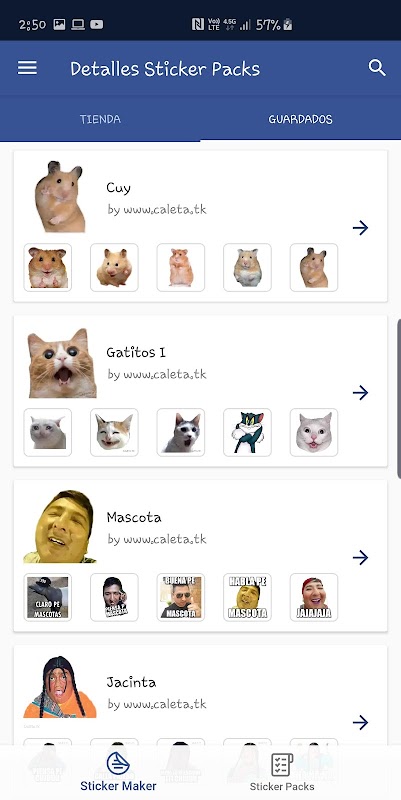Open Mascota pack arrow icon
This screenshot has width=401, height=800.
pyautogui.click(x=360, y=557)
